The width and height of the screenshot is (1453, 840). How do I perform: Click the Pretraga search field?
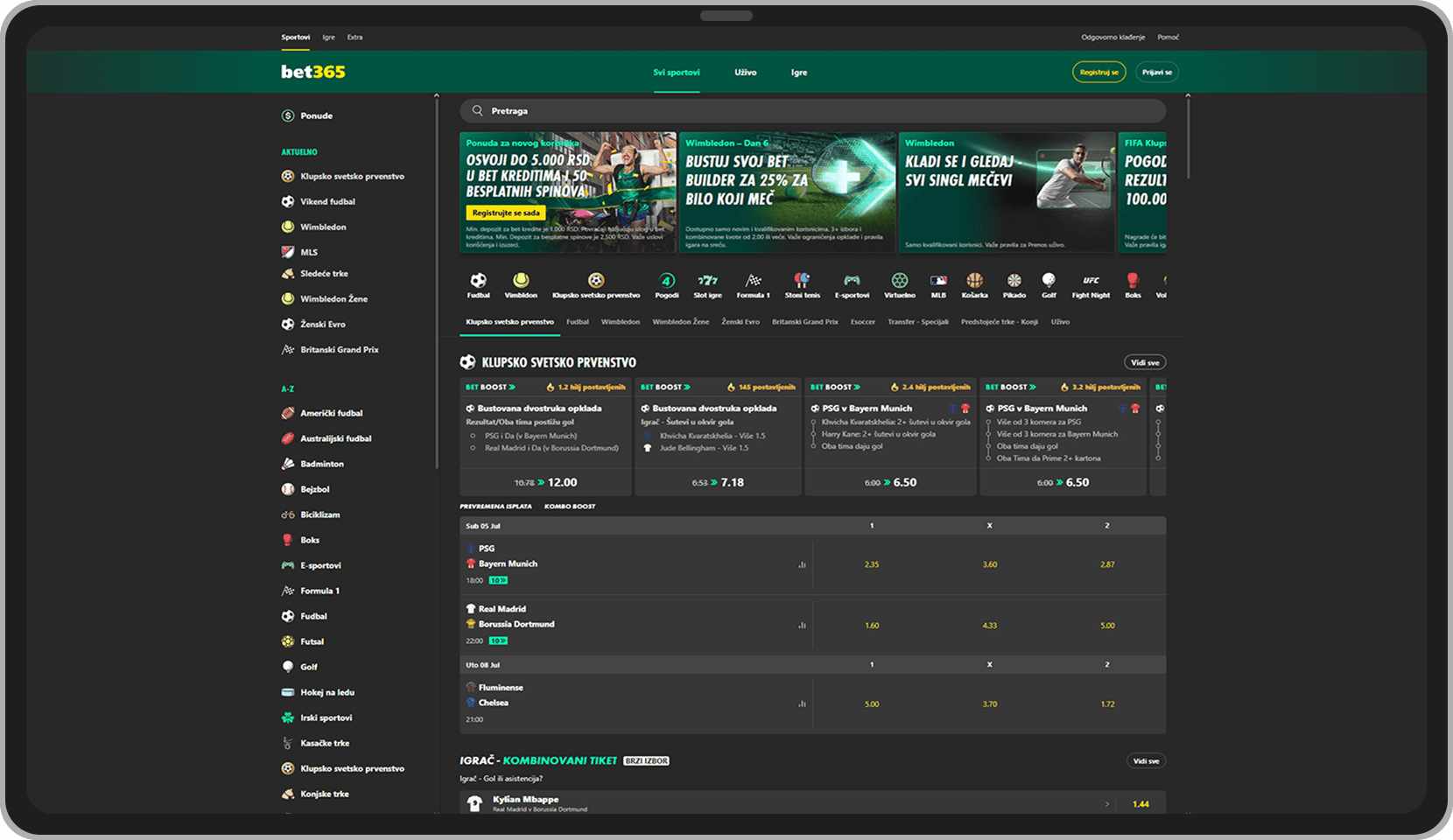pyautogui.click(x=813, y=111)
